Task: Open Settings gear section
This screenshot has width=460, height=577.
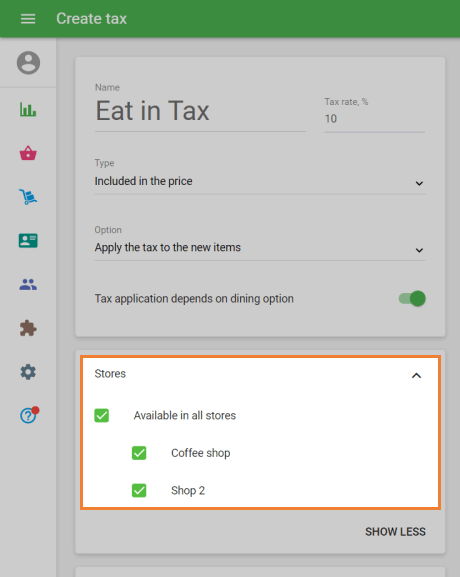Action: pos(28,372)
